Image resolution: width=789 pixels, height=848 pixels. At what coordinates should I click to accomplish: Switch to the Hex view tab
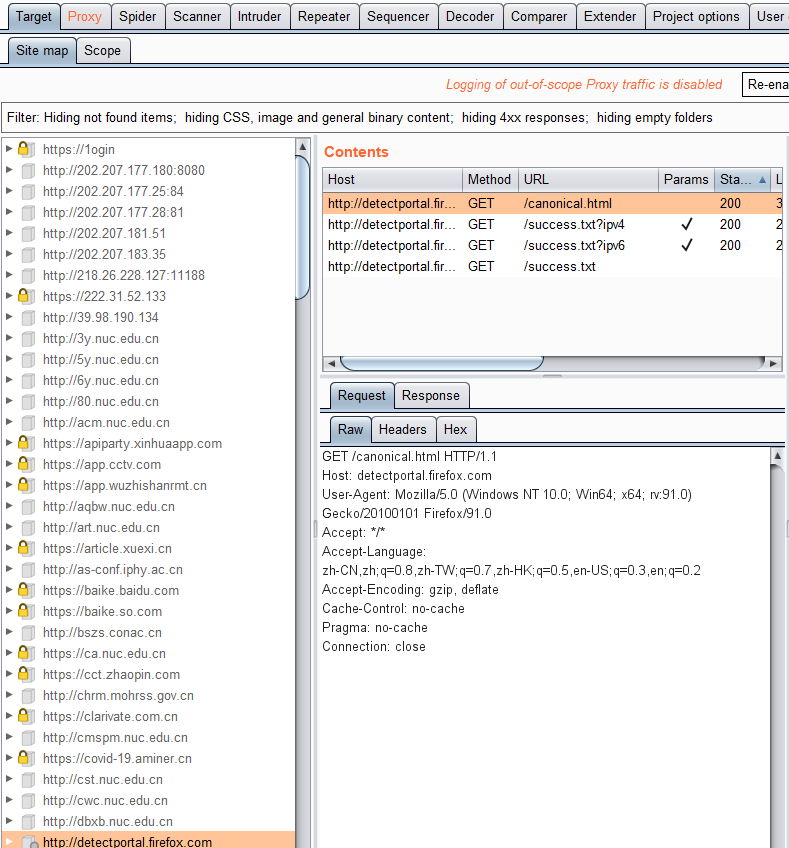(x=455, y=430)
